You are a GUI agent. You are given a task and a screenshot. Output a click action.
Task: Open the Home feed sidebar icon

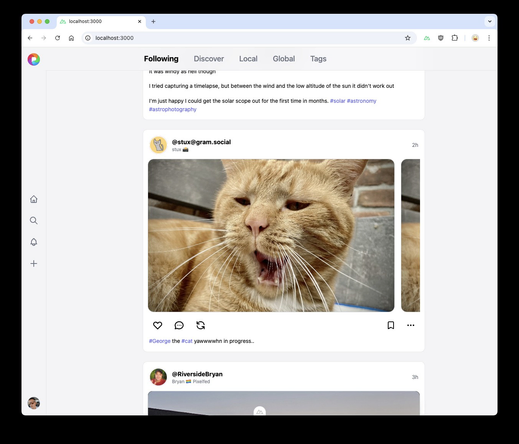click(x=34, y=199)
